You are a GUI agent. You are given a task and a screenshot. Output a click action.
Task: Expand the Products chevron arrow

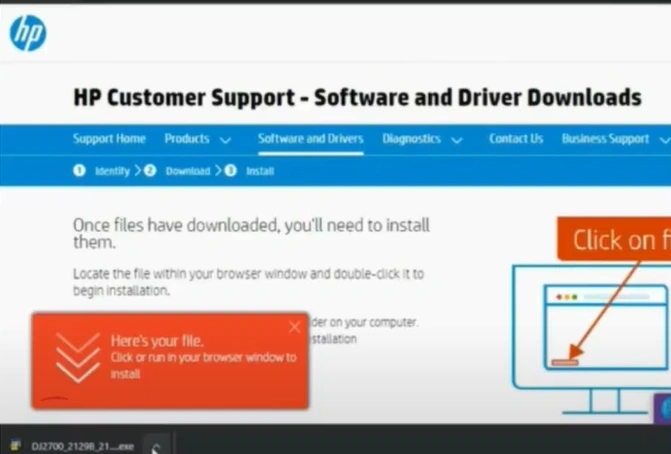(x=226, y=140)
